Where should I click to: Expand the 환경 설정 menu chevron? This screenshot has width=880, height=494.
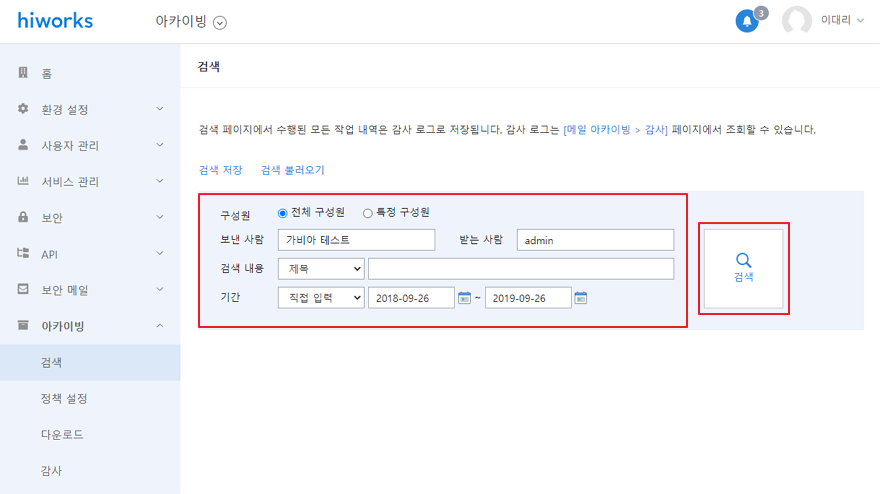point(160,109)
